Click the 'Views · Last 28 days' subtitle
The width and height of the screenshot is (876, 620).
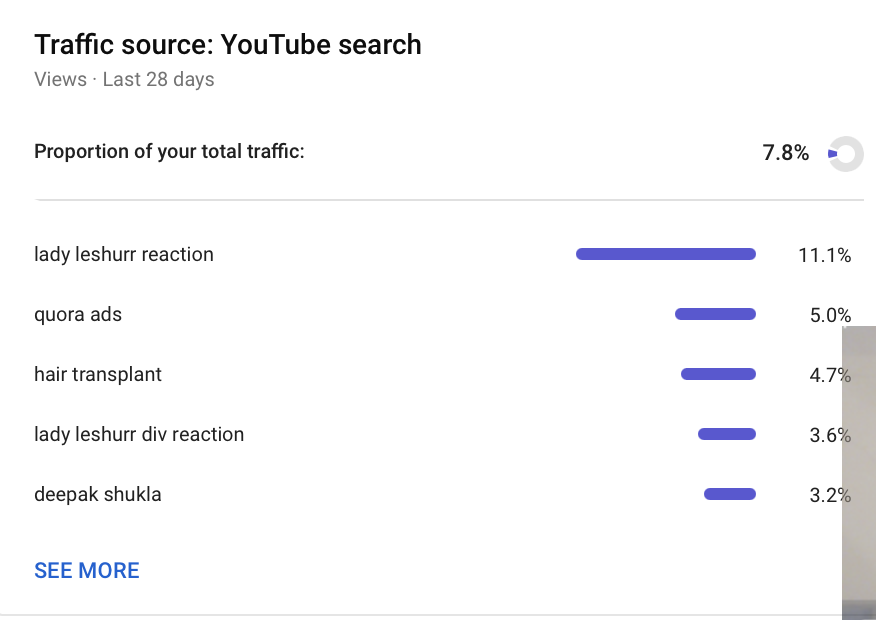[x=124, y=79]
